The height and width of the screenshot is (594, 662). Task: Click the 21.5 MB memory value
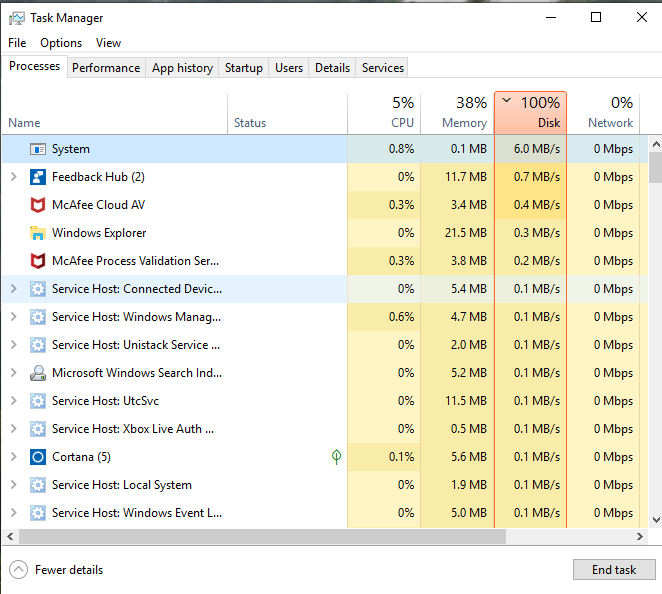[x=466, y=233]
